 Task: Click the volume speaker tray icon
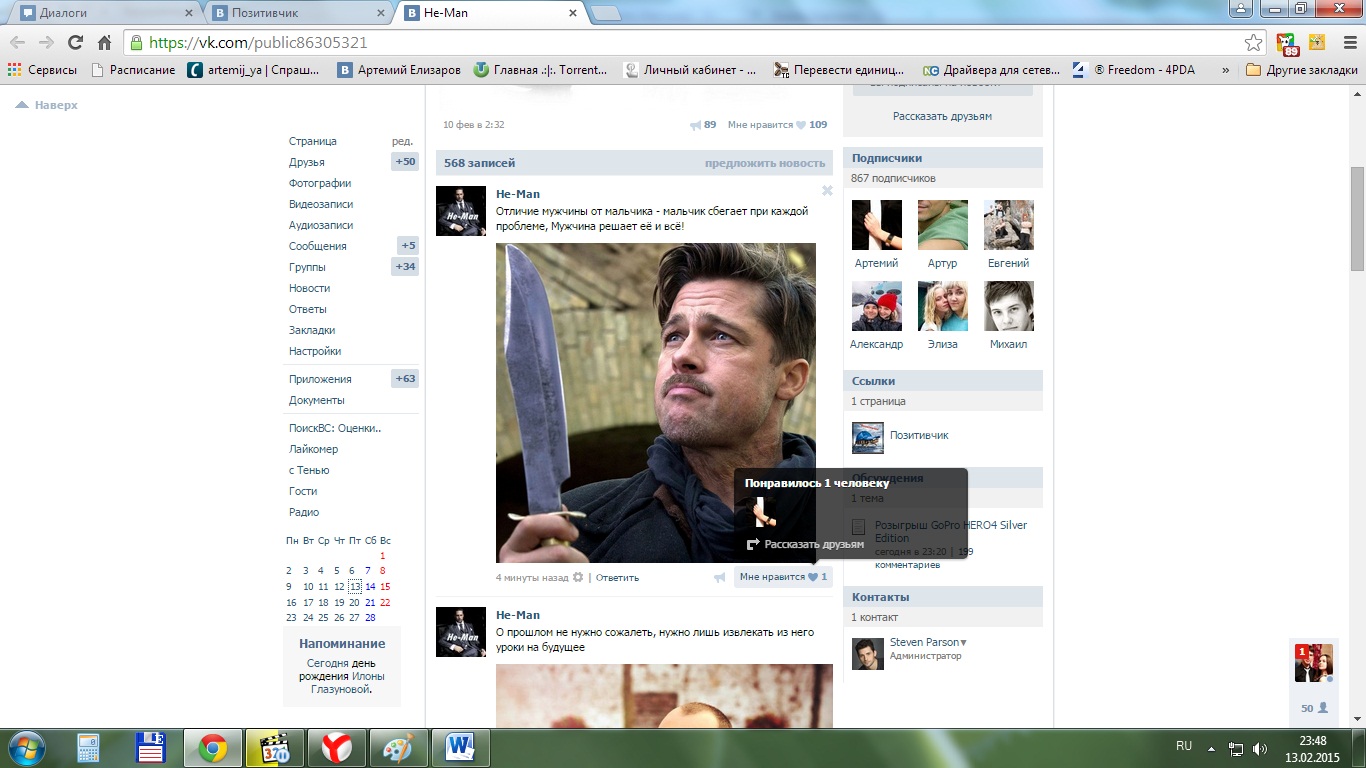tap(1260, 748)
